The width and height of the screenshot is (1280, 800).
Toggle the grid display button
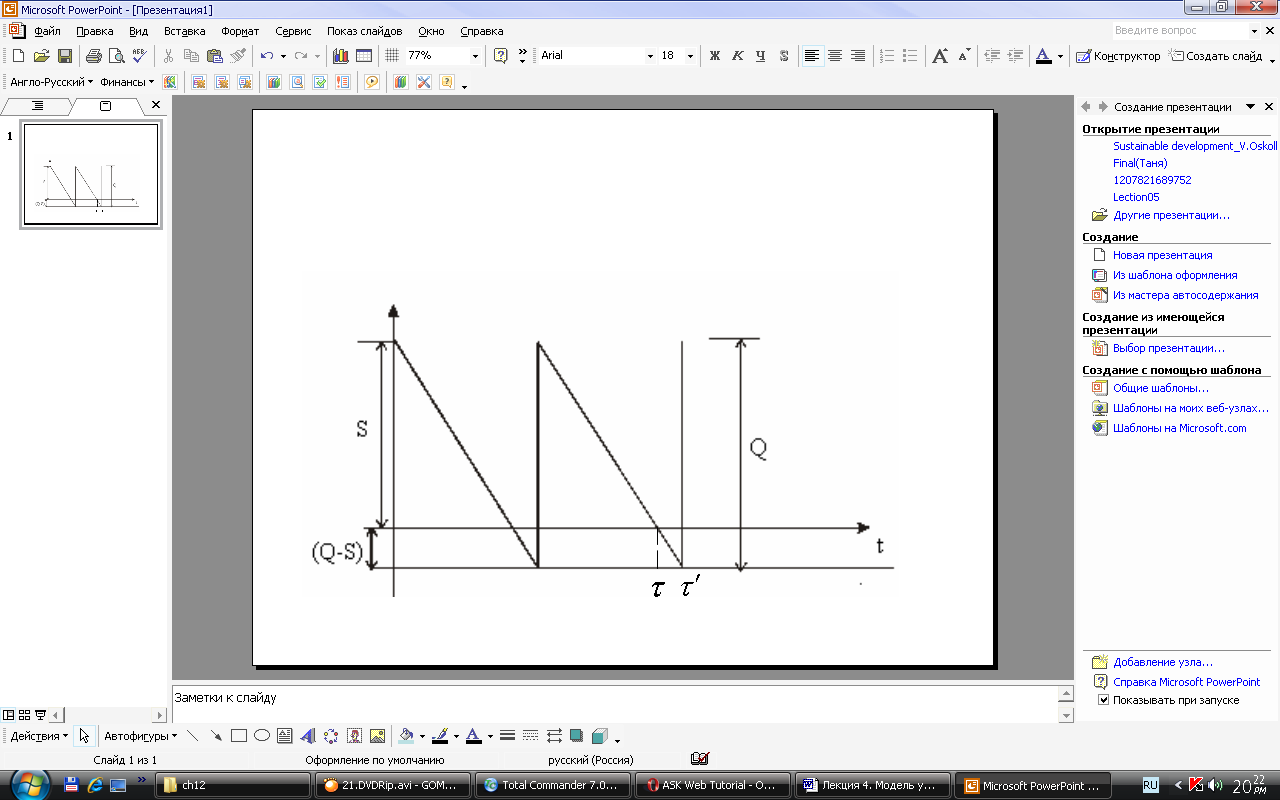pos(392,56)
